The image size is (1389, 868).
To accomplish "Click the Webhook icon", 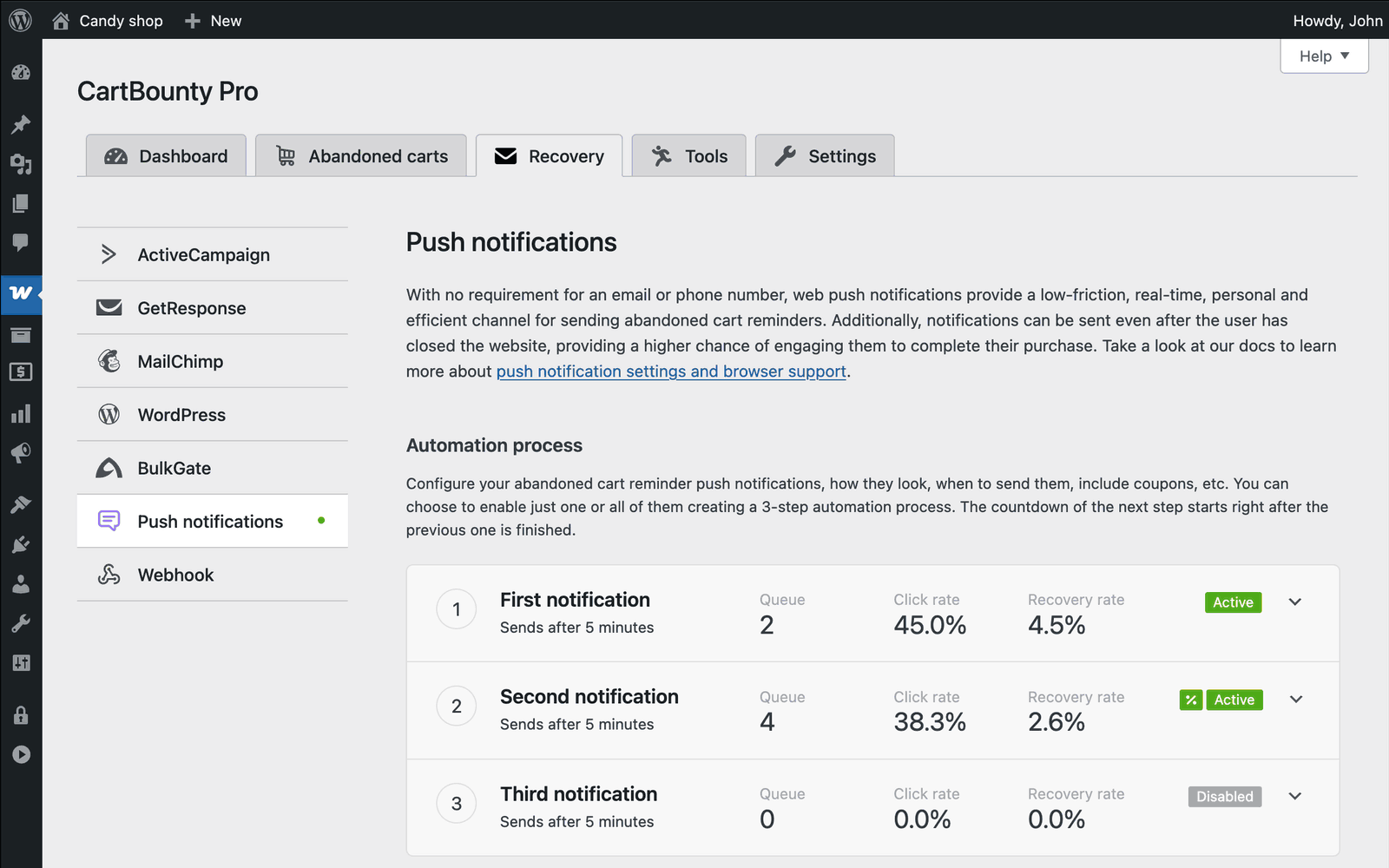I will coord(109,575).
